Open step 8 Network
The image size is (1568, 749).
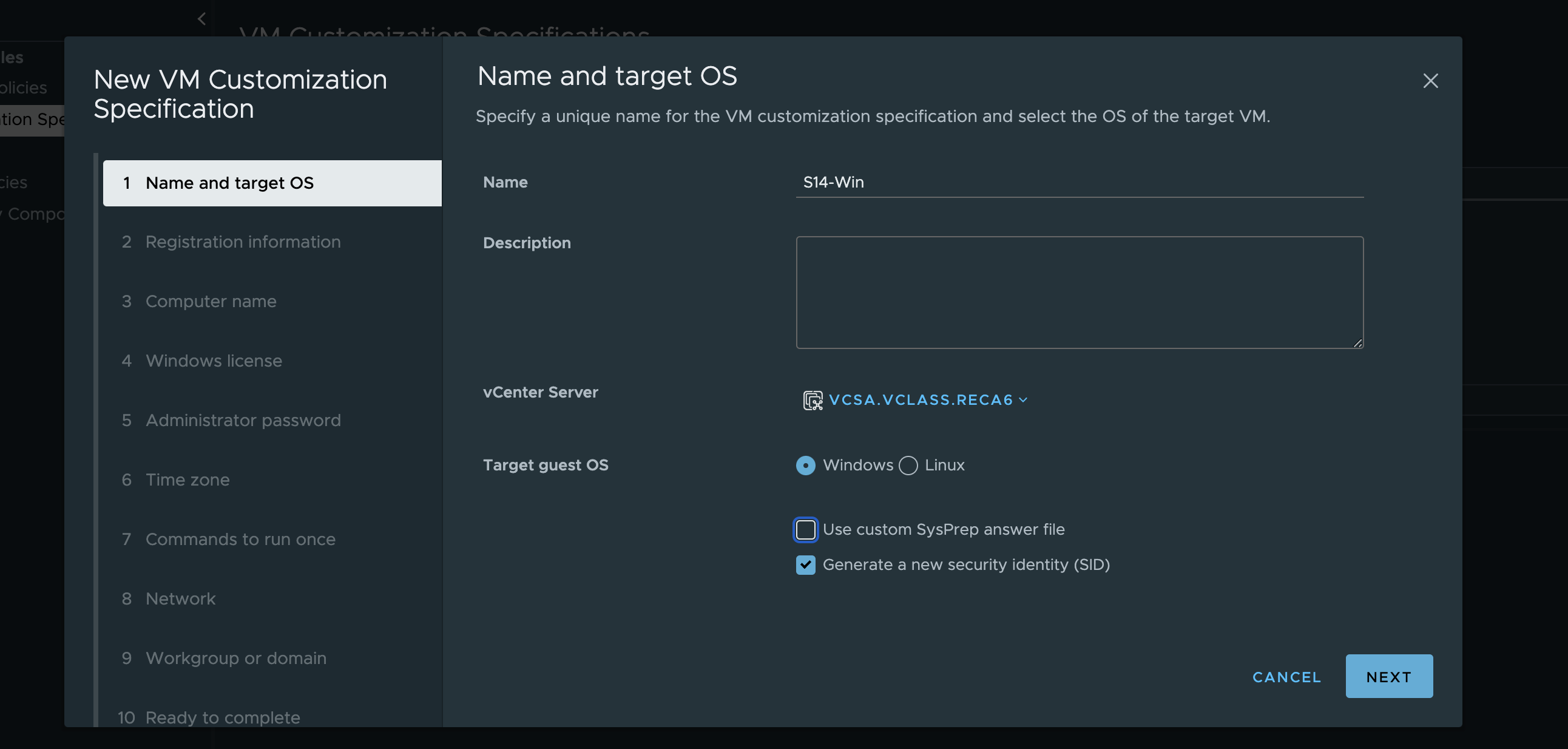[x=180, y=599]
